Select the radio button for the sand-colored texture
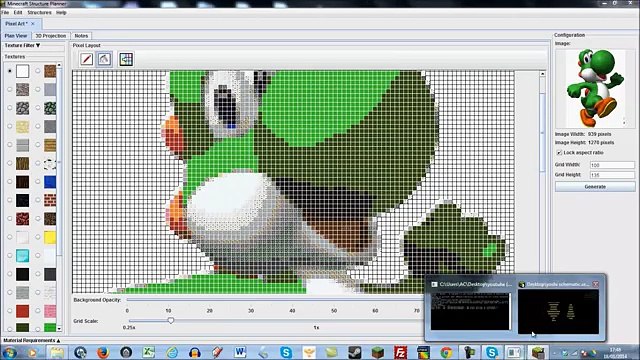This screenshot has height=360, width=640. pyautogui.click(x=10, y=126)
